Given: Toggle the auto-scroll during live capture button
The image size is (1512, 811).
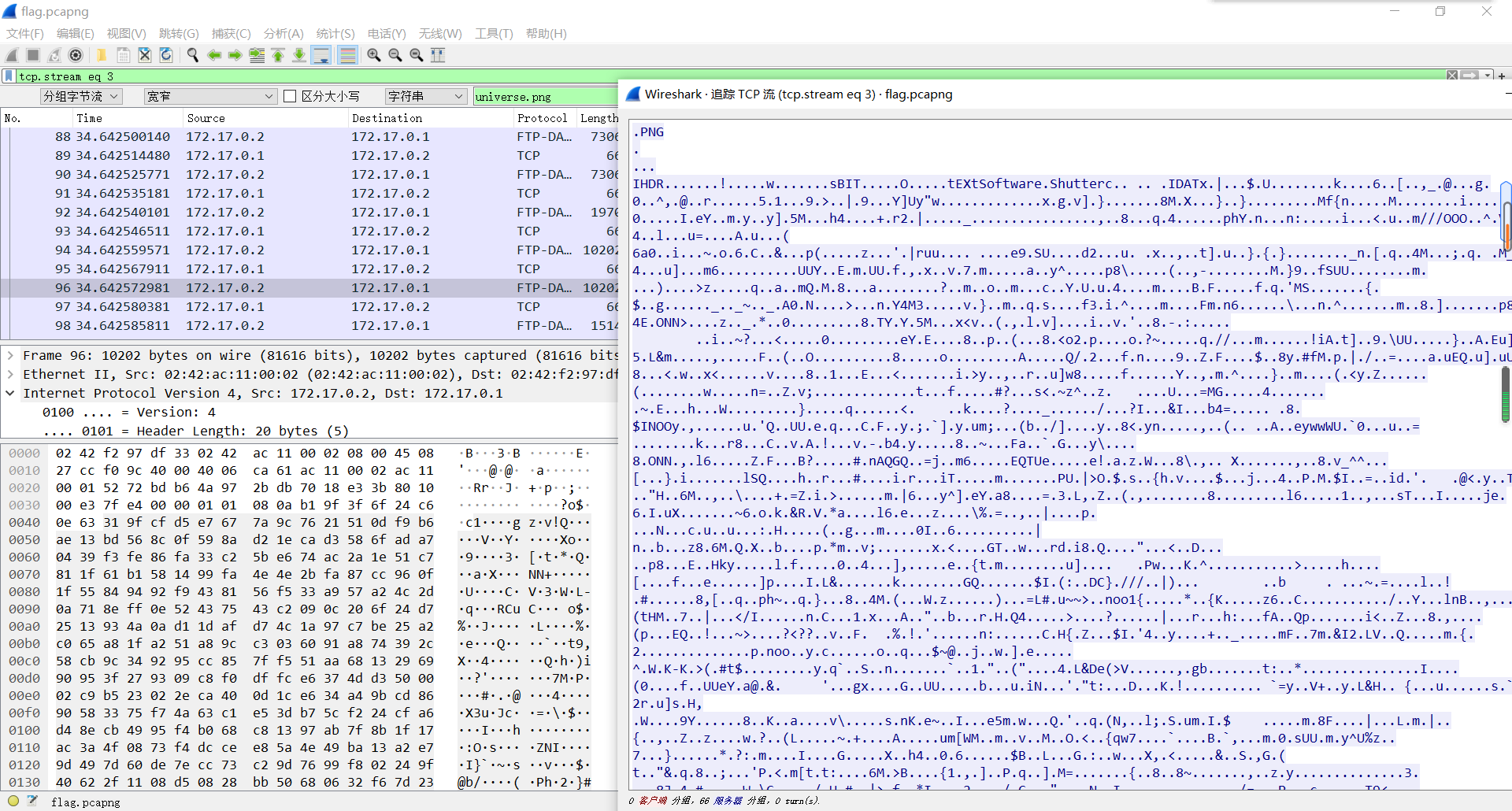Looking at the screenshot, I should [321, 55].
